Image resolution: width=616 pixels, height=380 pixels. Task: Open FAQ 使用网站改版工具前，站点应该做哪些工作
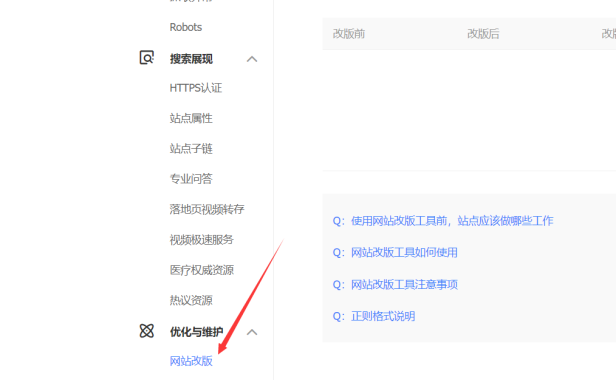(452, 221)
